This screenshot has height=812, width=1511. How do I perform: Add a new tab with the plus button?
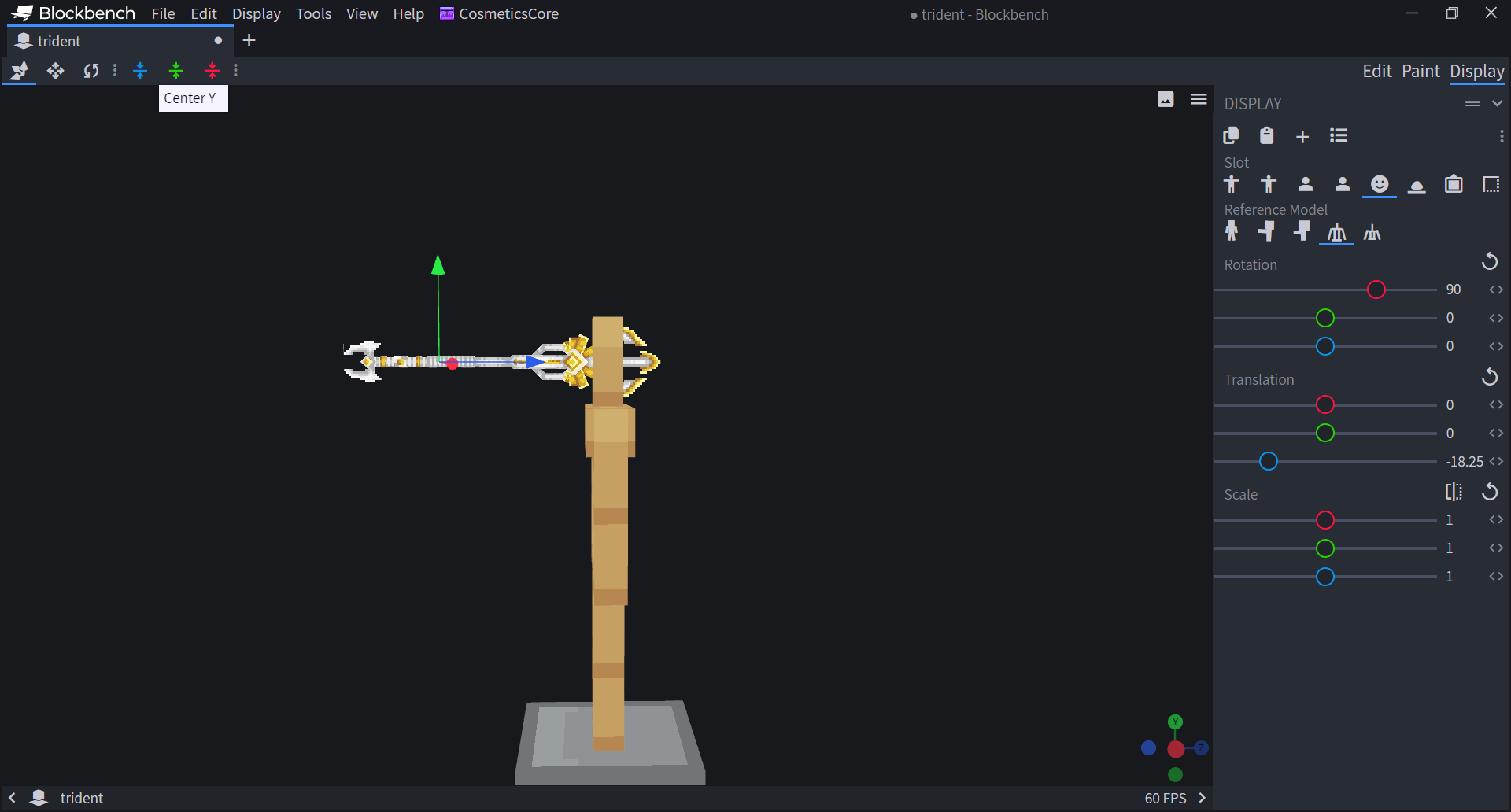(249, 40)
